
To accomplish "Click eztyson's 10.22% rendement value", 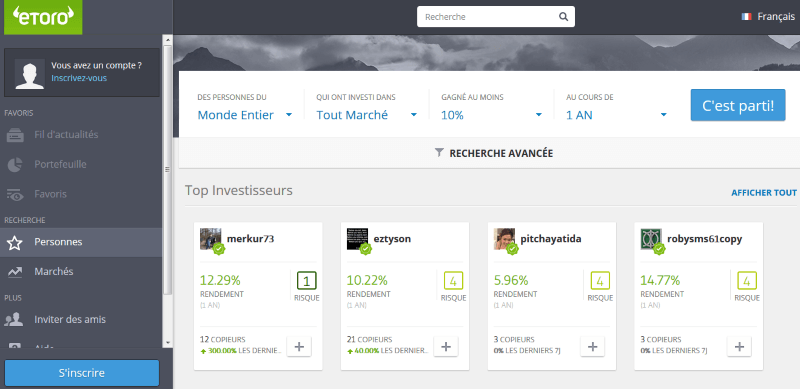I will click(x=367, y=280).
